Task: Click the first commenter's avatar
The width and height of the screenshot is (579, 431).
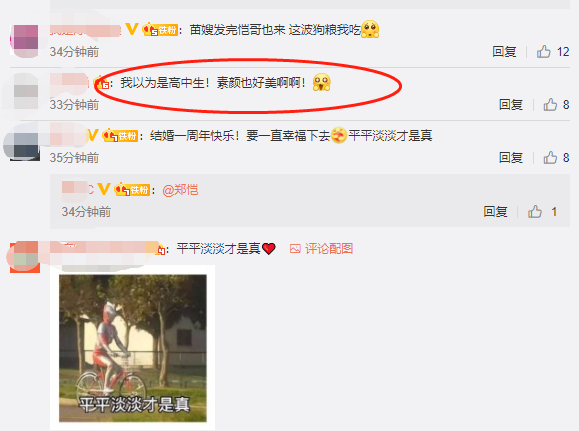Action: point(25,41)
